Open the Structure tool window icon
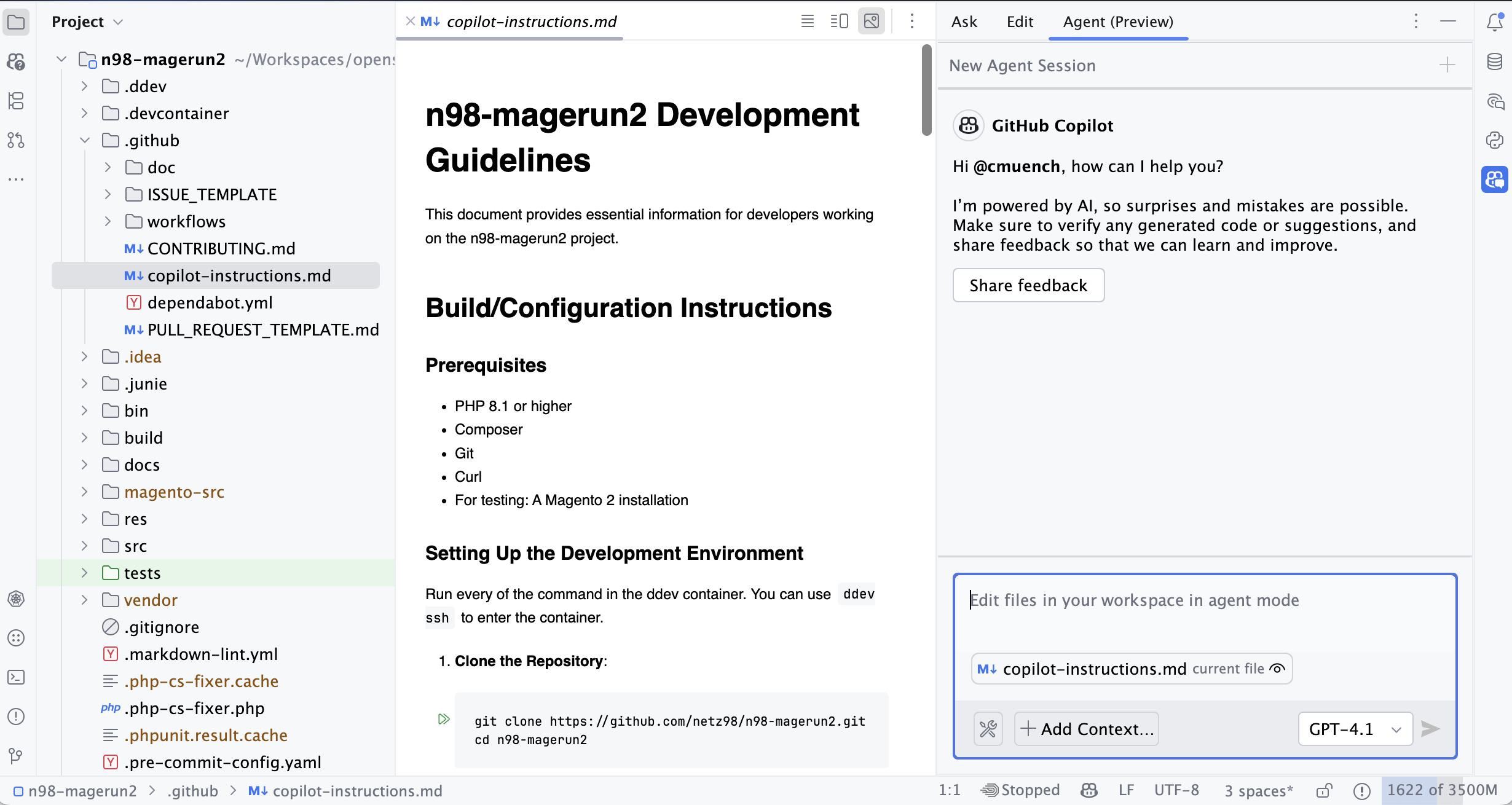The height and width of the screenshot is (805, 1512). tap(16, 101)
